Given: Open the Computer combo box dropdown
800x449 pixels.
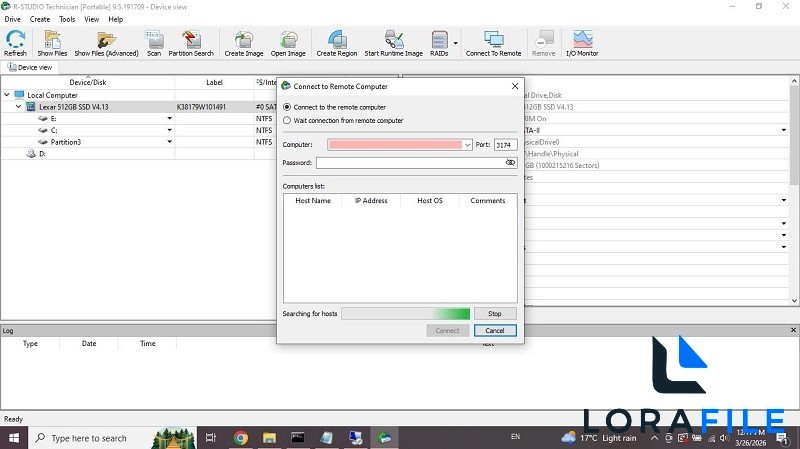Looking at the screenshot, I should pyautogui.click(x=467, y=145).
